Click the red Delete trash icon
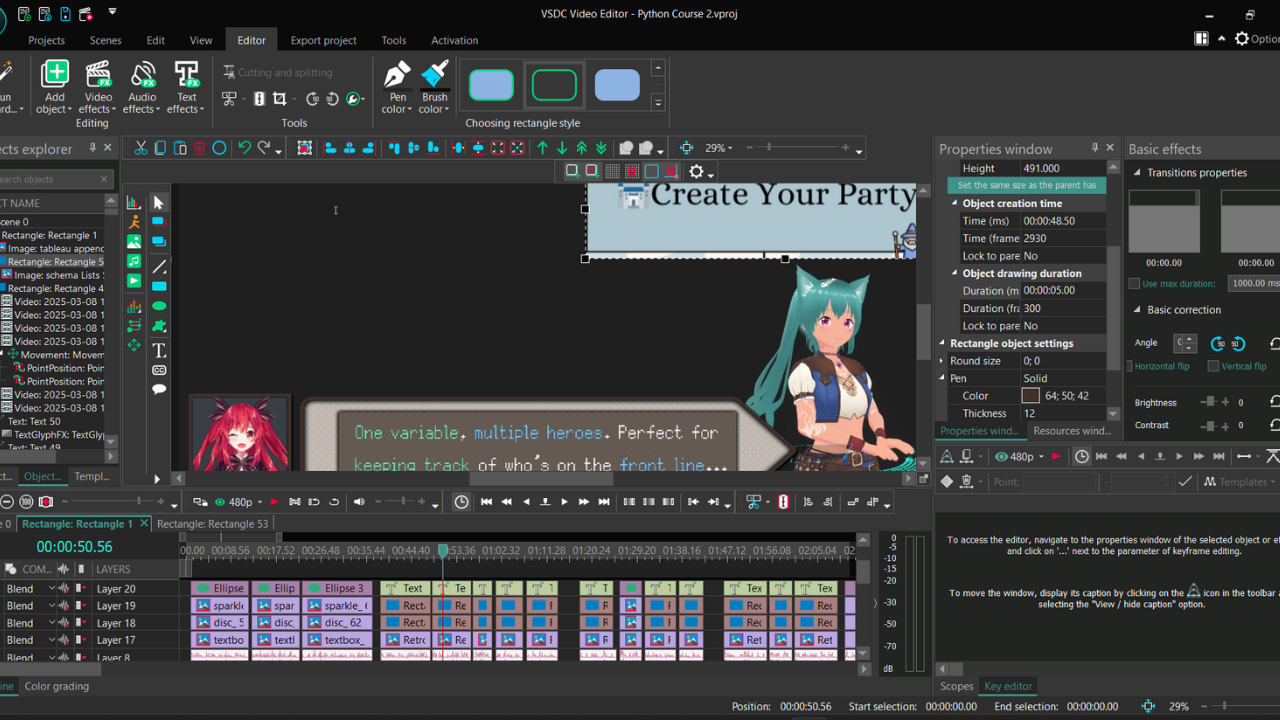Viewport: 1280px width, 720px height. pos(200,148)
